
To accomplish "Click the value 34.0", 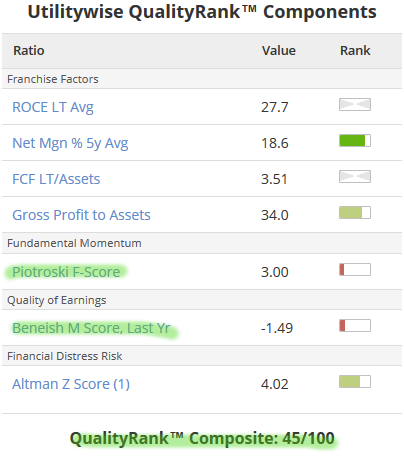I will [275, 215].
